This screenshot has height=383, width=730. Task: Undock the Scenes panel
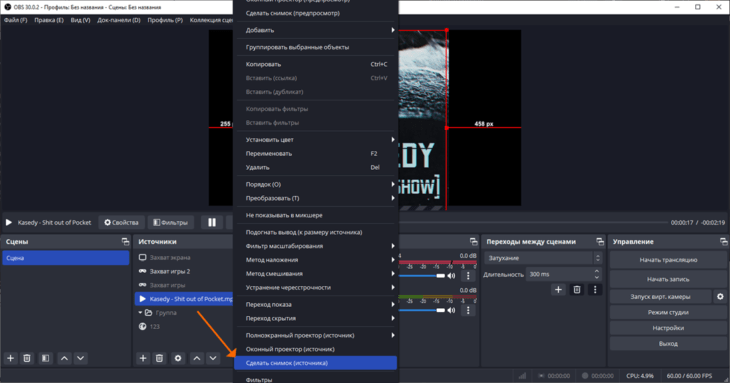[x=125, y=242]
